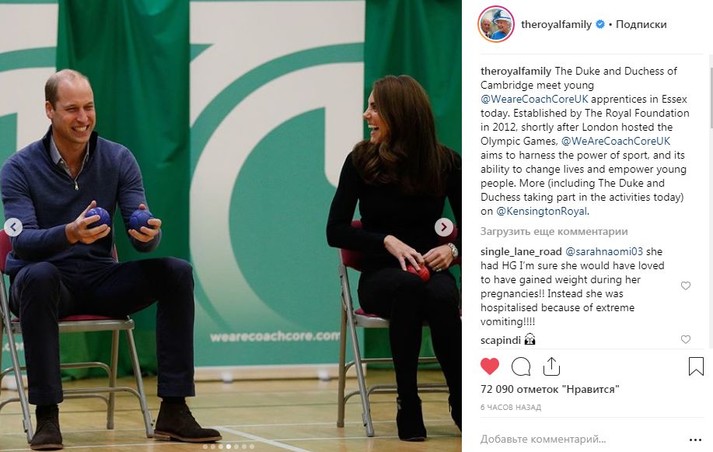Open the three-dots more options menu
The image size is (713, 452).
(x=695, y=440)
